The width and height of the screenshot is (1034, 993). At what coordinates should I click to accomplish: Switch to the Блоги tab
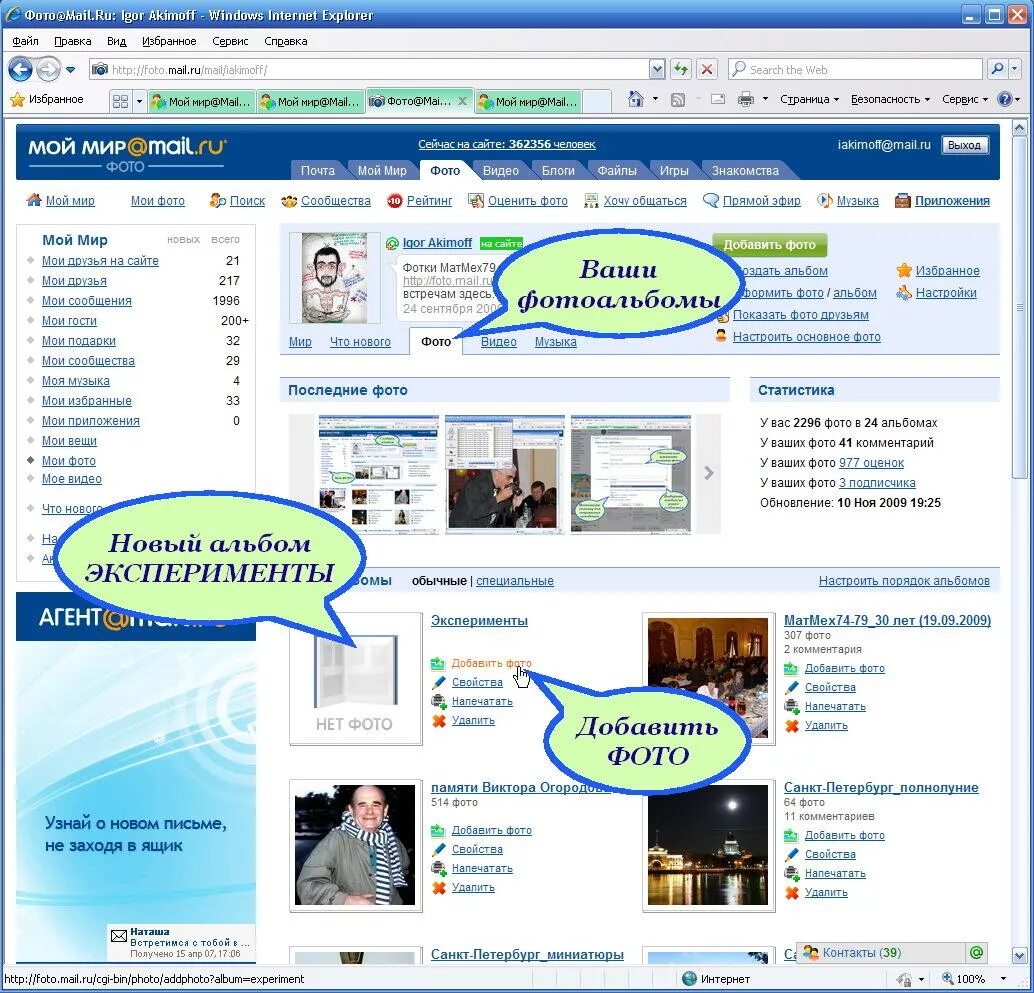pos(559,171)
